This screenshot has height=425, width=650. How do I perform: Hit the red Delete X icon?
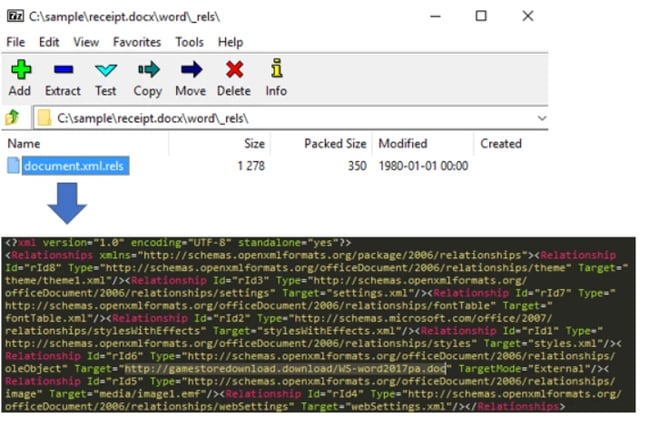click(234, 70)
